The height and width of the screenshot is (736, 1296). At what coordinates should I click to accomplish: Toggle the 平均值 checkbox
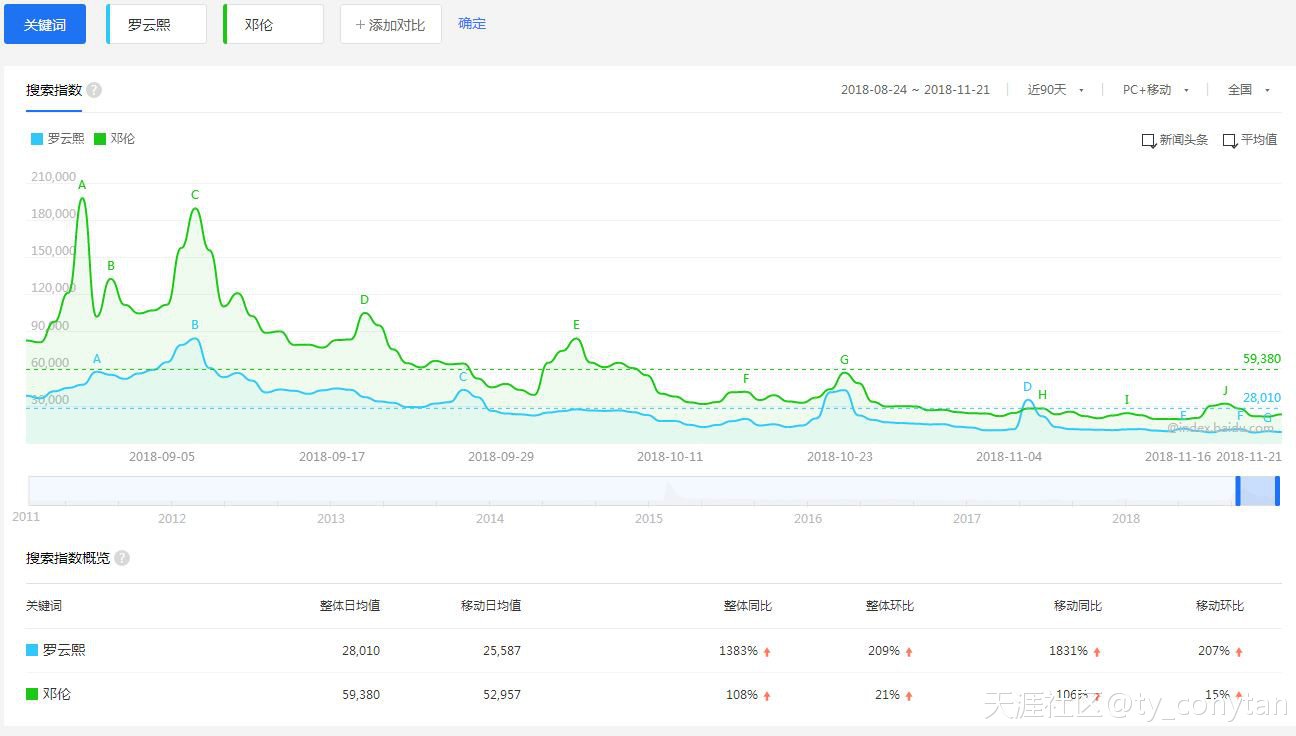(1230, 141)
